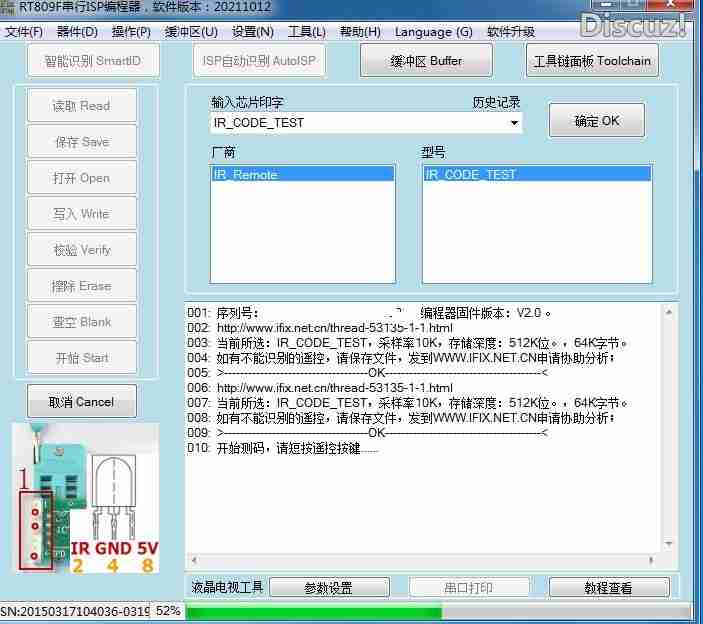This screenshot has height=624, width=703.
Task: Click the SN number in status bar
Action: click(75, 611)
